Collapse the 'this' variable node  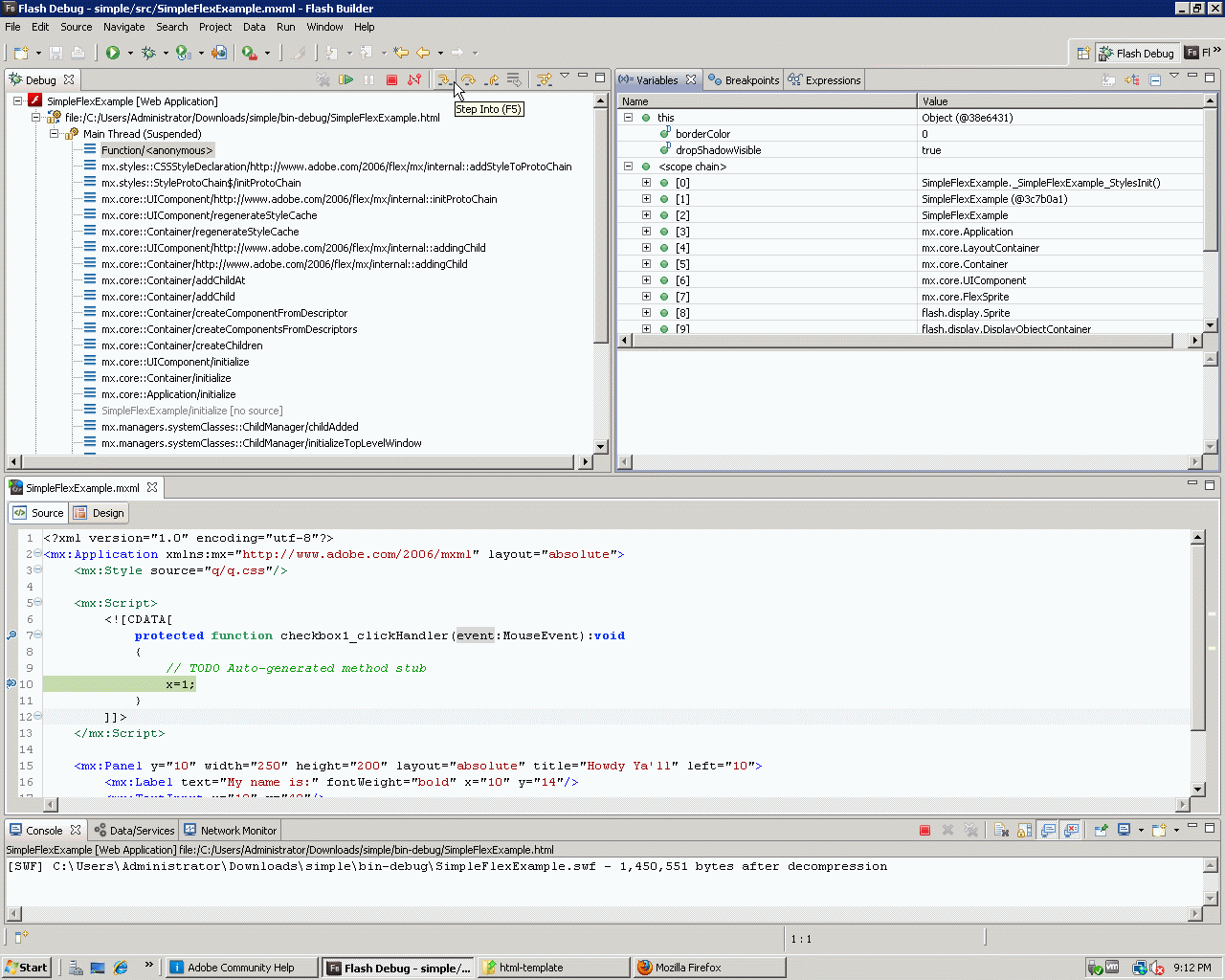pos(629,118)
